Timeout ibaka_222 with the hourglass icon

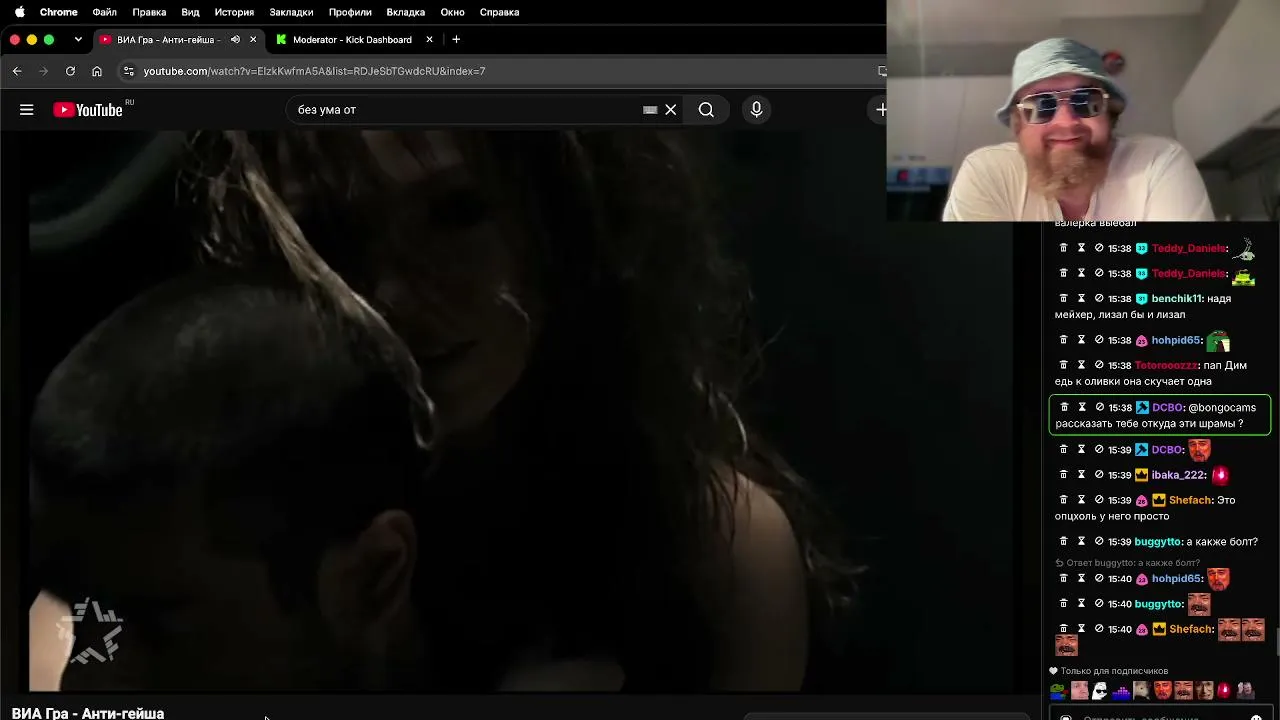[x=1081, y=475]
